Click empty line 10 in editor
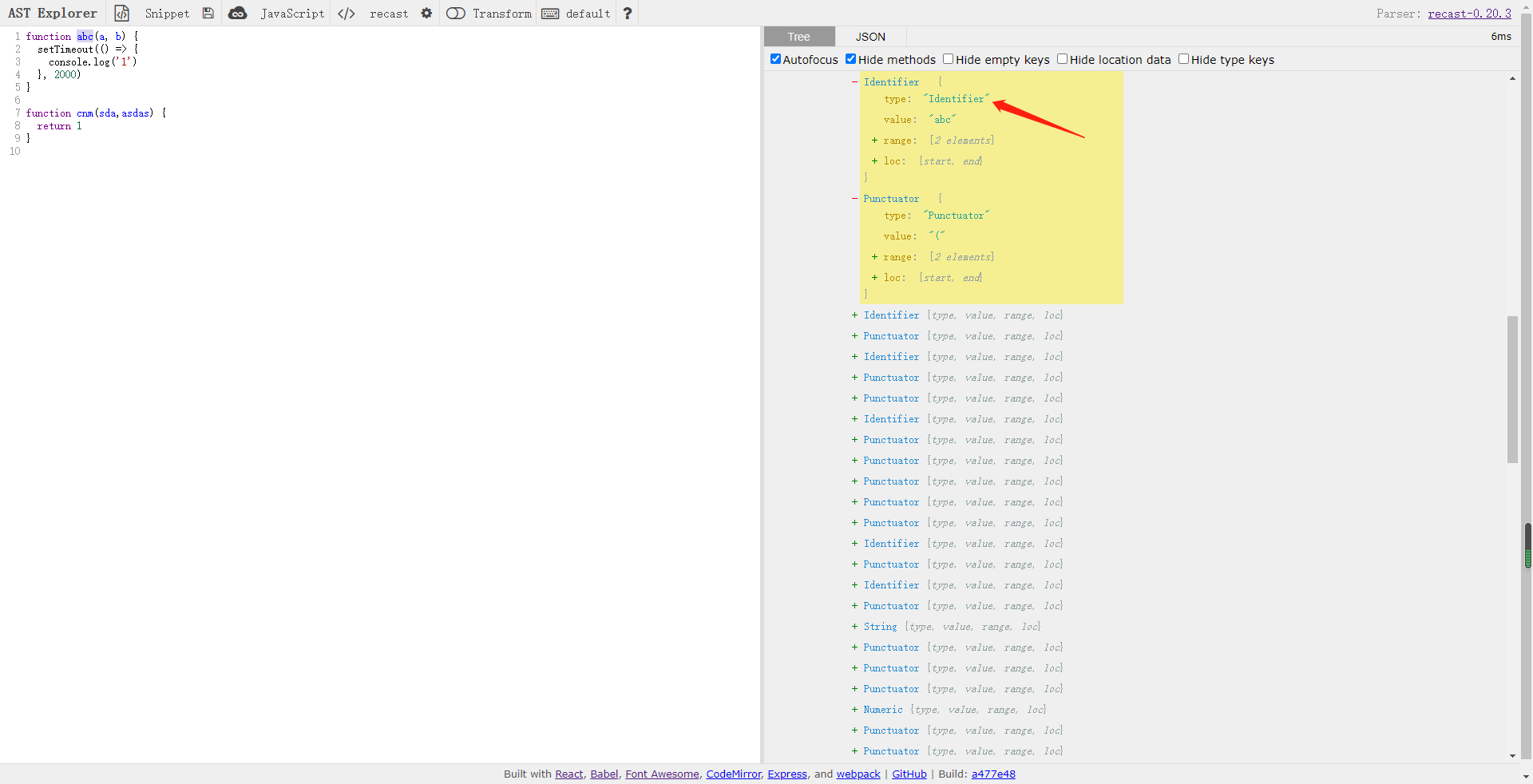Viewport: 1533px width, 784px height. tap(391, 152)
